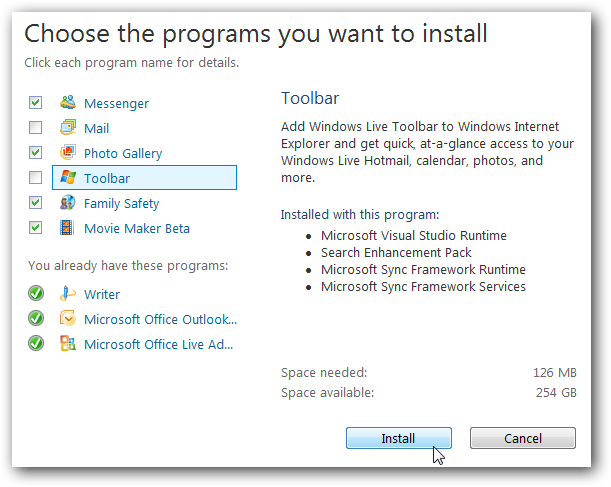
Task: Click the Writer pen icon
Action: coord(68,294)
